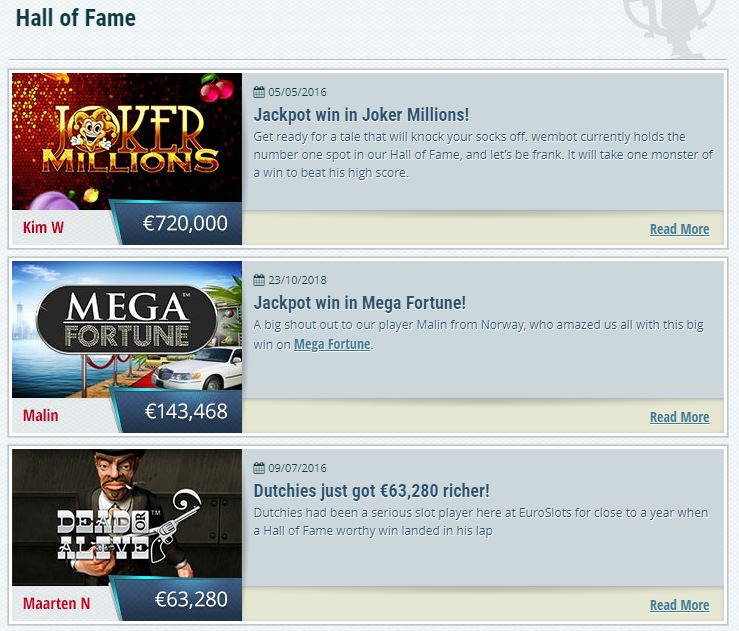
Task: Open the Dead or Alive game thumbnail
Action: pyautogui.click(x=127, y=517)
